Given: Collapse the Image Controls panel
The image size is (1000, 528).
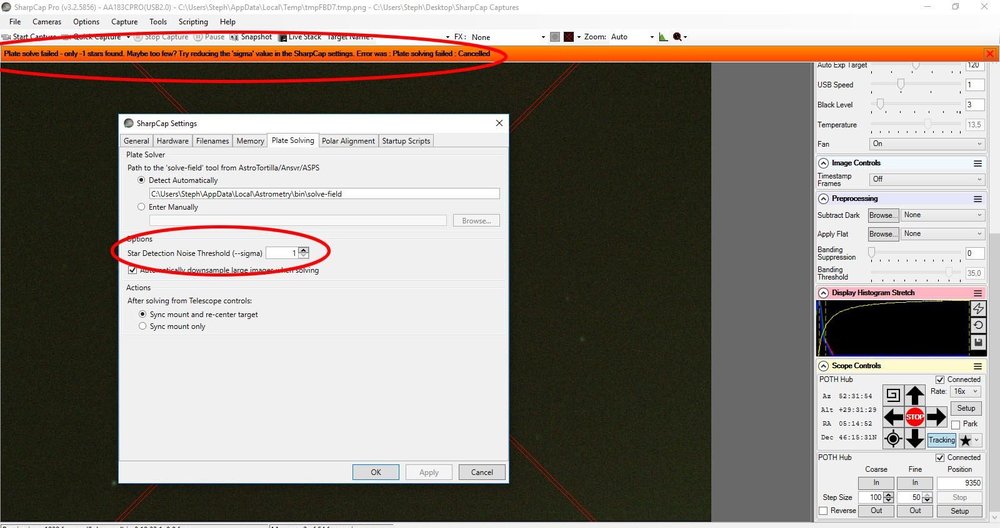Looking at the screenshot, I should click(x=823, y=163).
